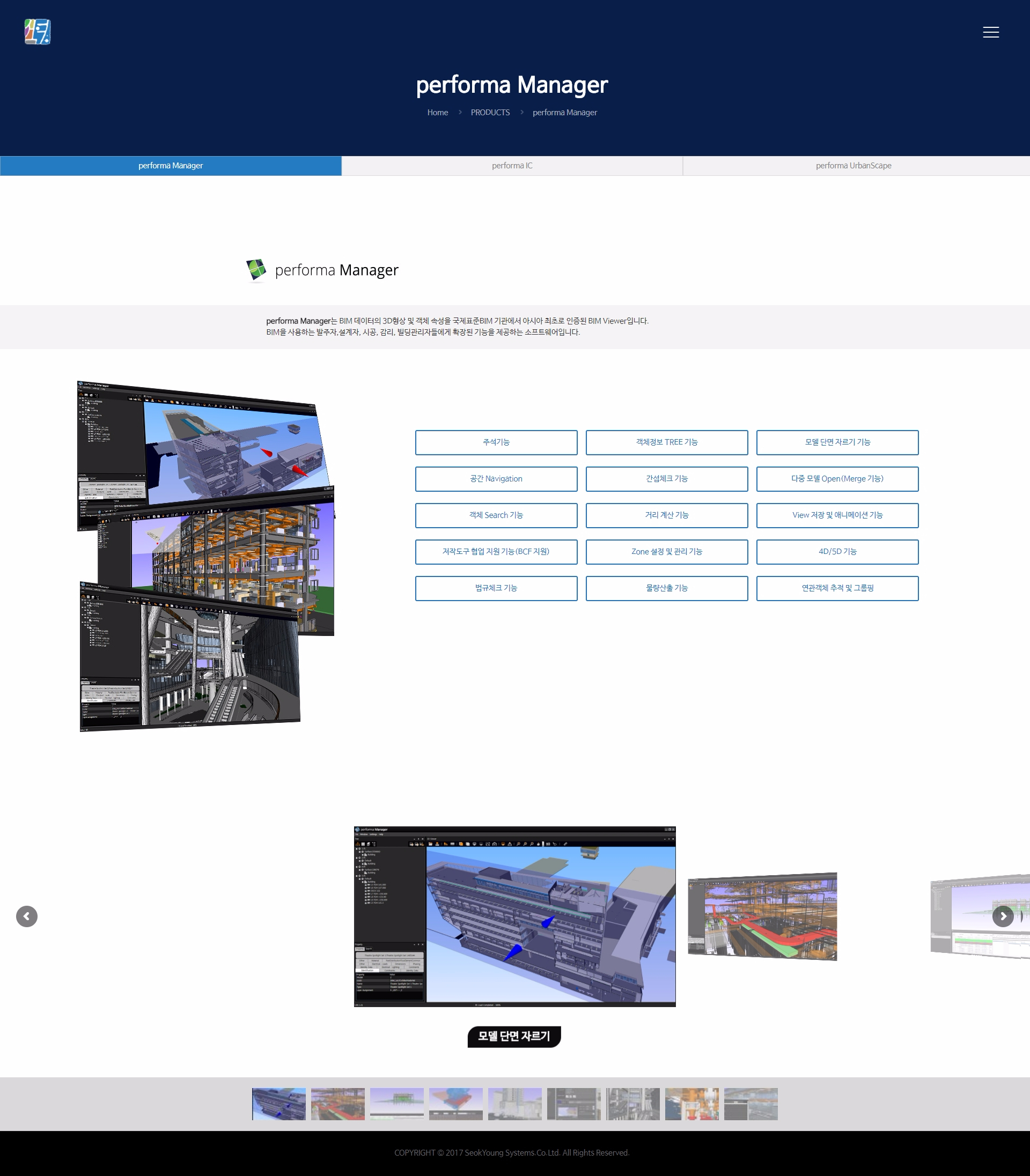
Task: Click the company logo in the header
Action: coord(38,32)
